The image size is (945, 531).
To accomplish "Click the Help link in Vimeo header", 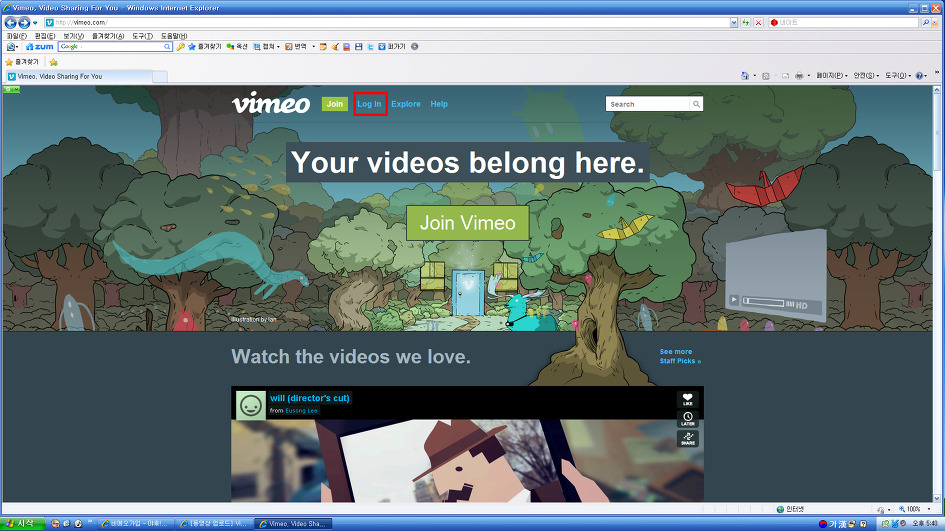I will click(x=439, y=104).
